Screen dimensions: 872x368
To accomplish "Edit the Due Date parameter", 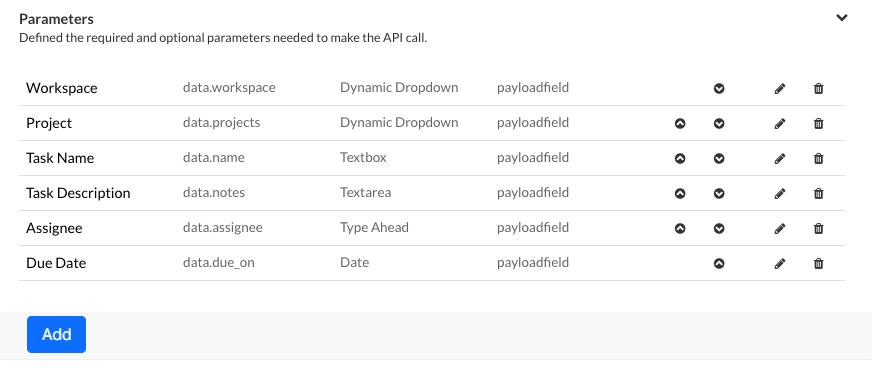I will tap(780, 263).
